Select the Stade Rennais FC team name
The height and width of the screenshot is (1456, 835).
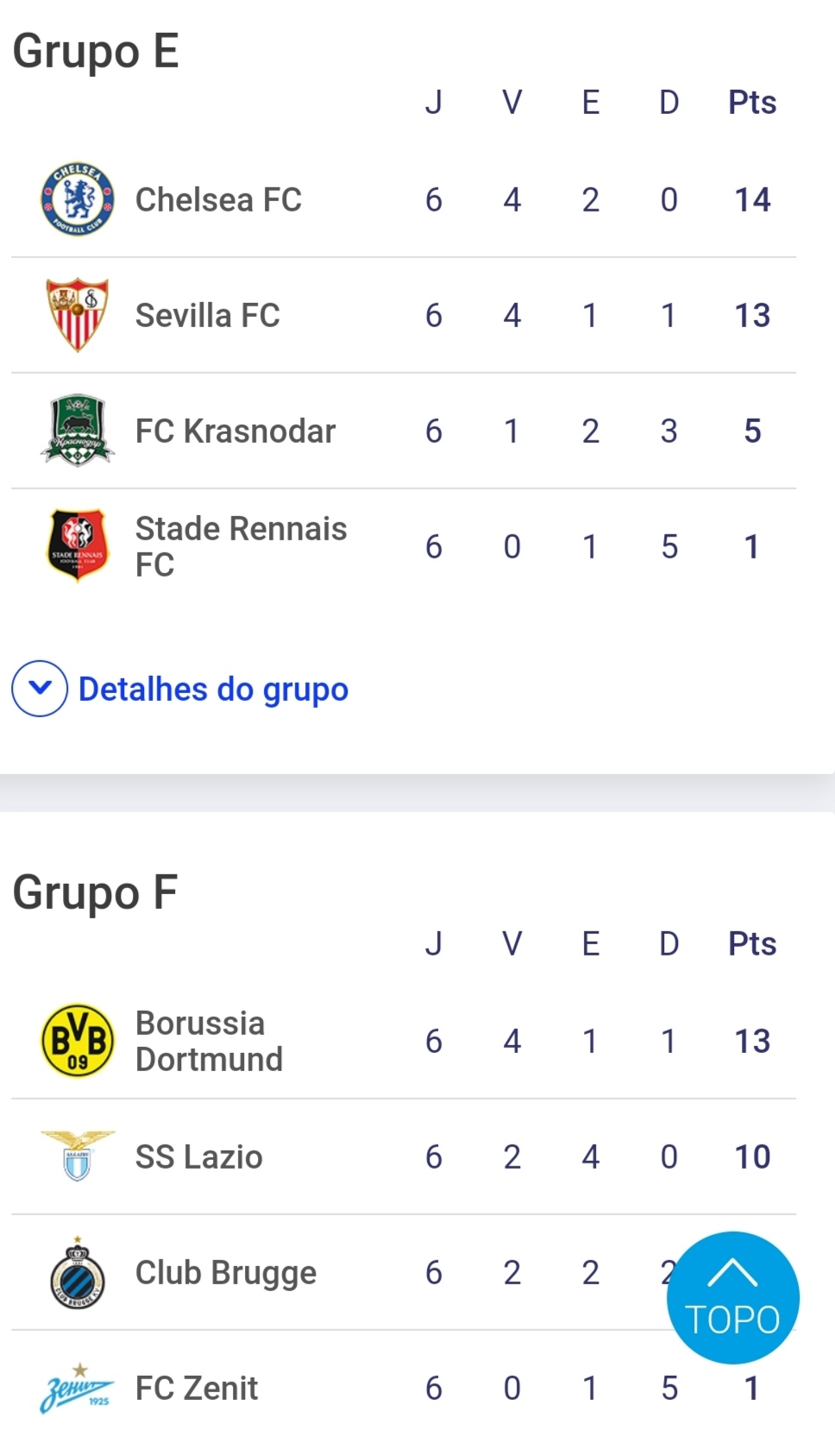pyautogui.click(x=241, y=546)
